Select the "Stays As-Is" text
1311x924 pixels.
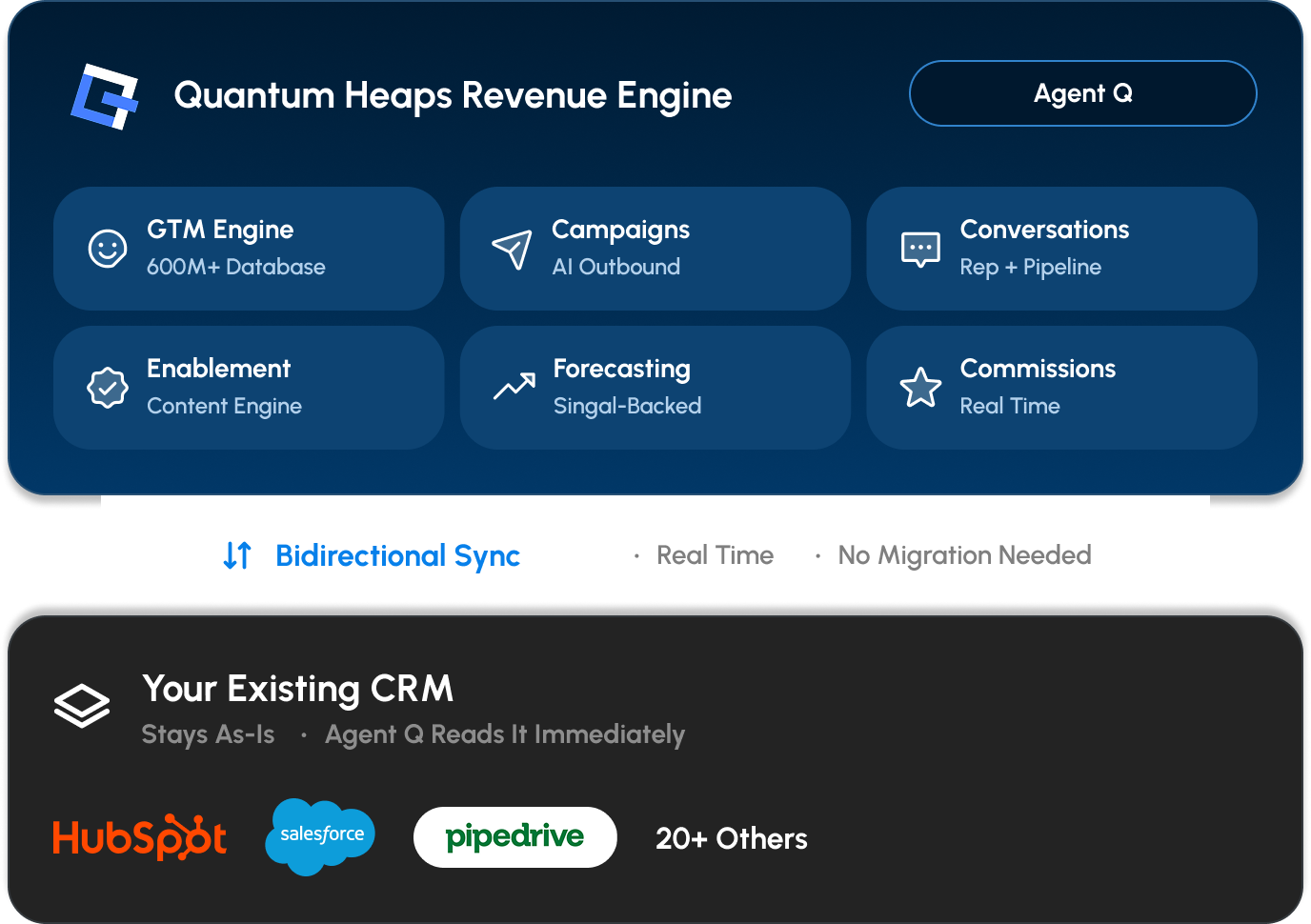pyautogui.click(x=208, y=734)
